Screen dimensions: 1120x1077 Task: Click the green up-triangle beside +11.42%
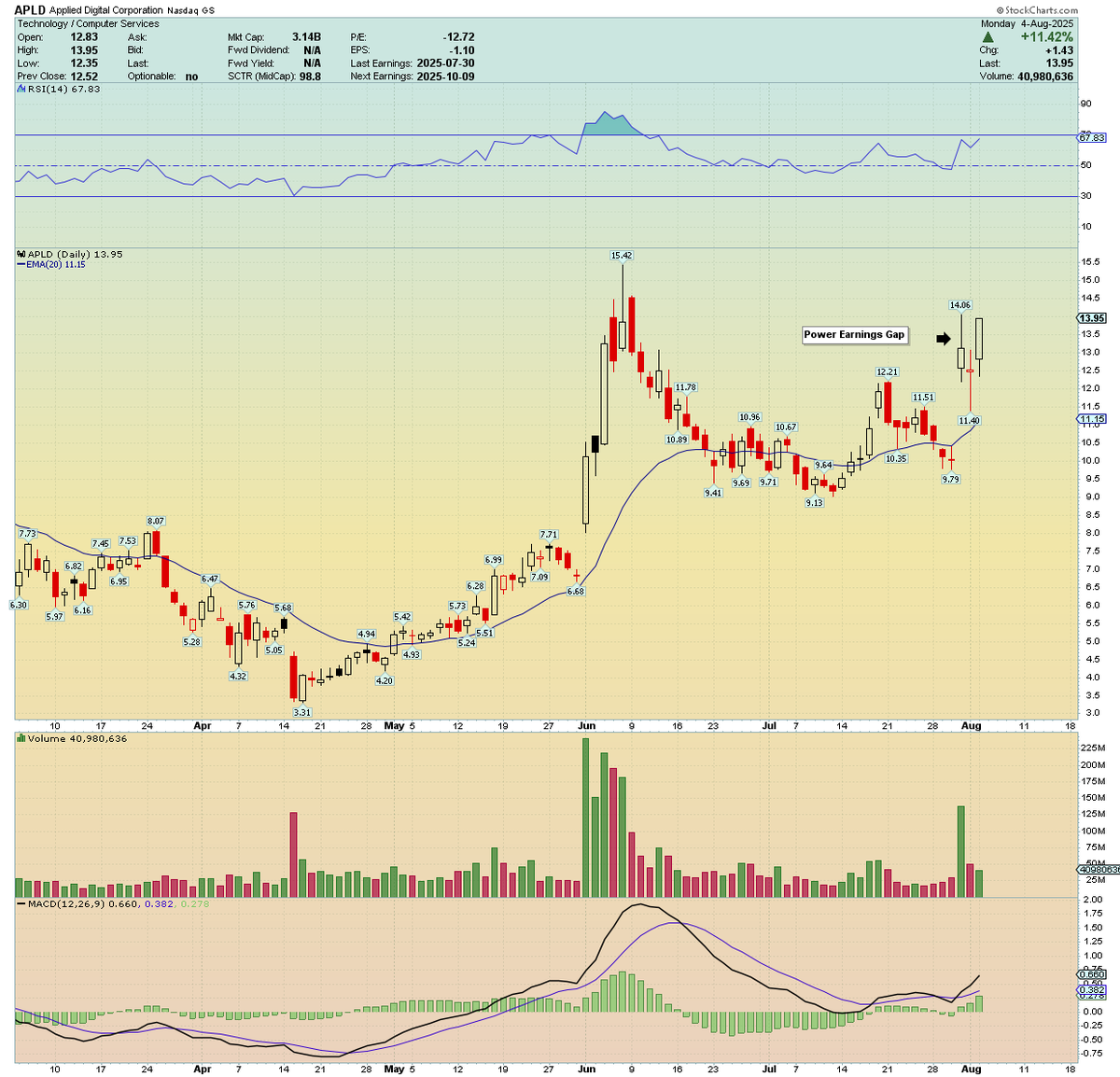(x=988, y=37)
